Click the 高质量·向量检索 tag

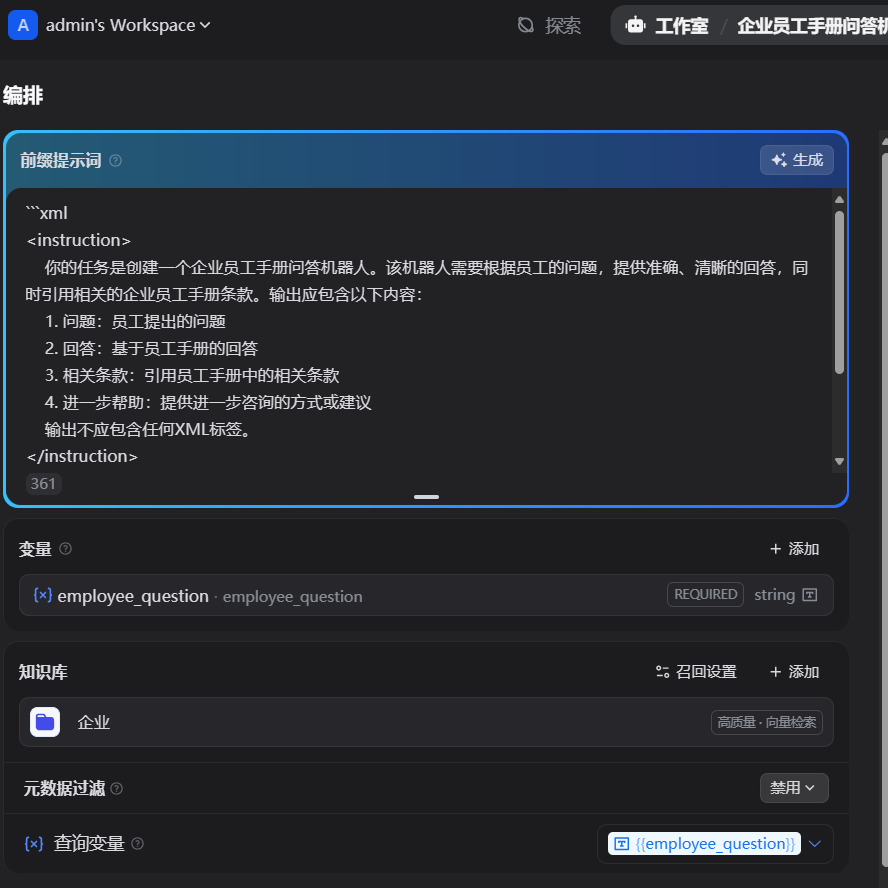point(767,723)
